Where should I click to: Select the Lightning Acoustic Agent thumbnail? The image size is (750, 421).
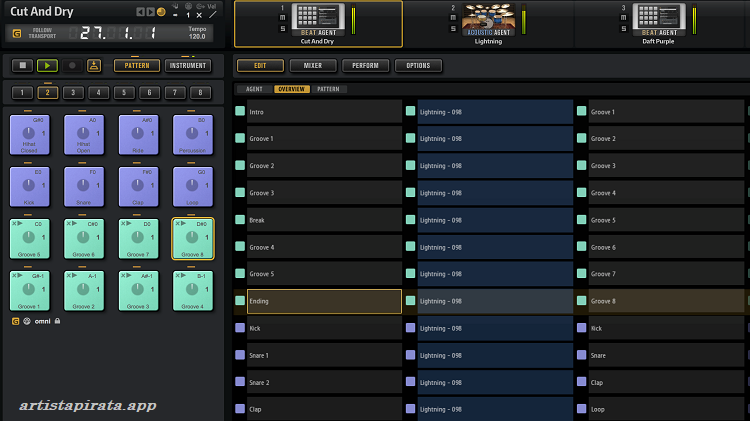tap(488, 20)
